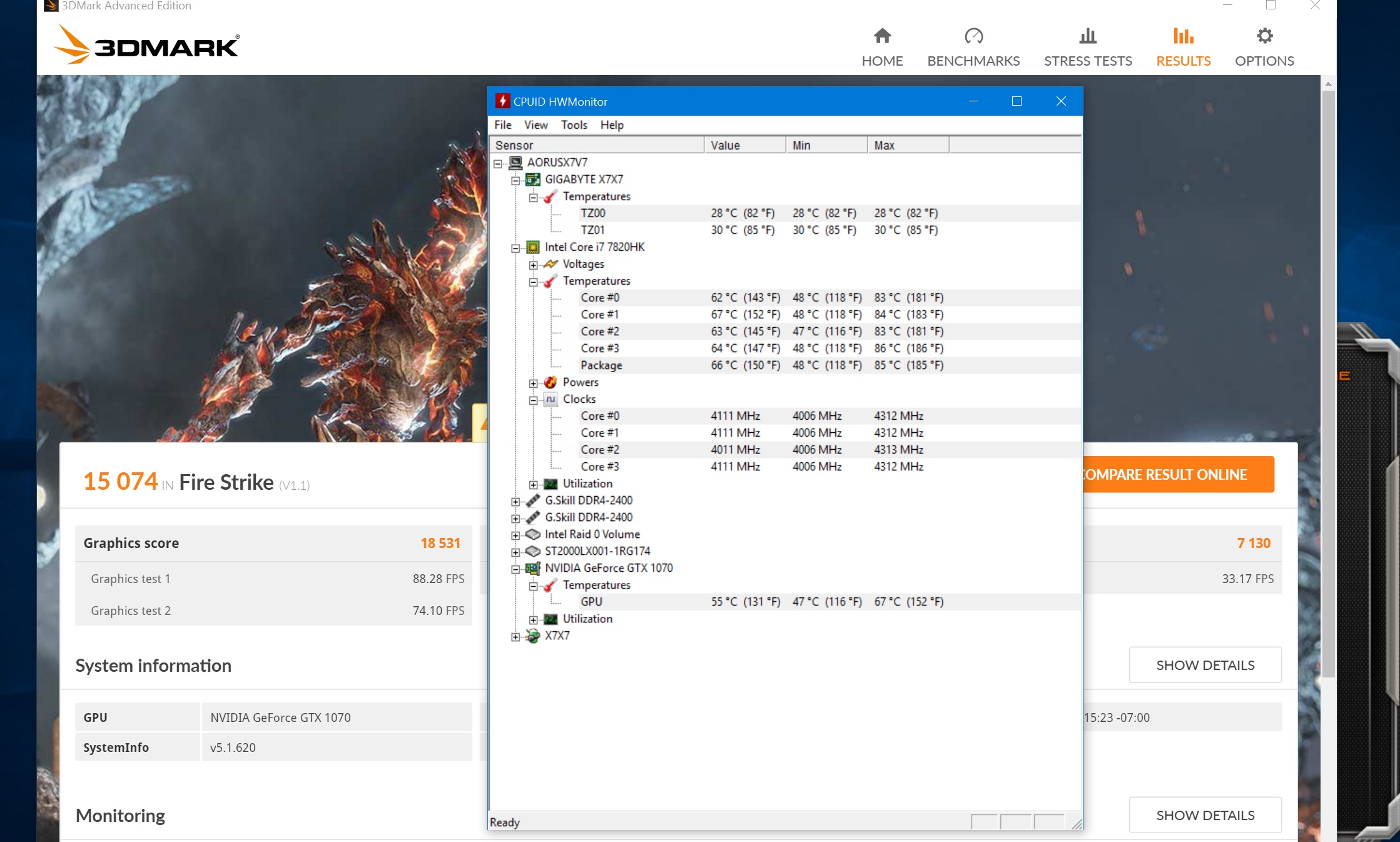Switch to the Stress Tests tab
The height and width of the screenshot is (842, 1400).
pyautogui.click(x=1088, y=48)
